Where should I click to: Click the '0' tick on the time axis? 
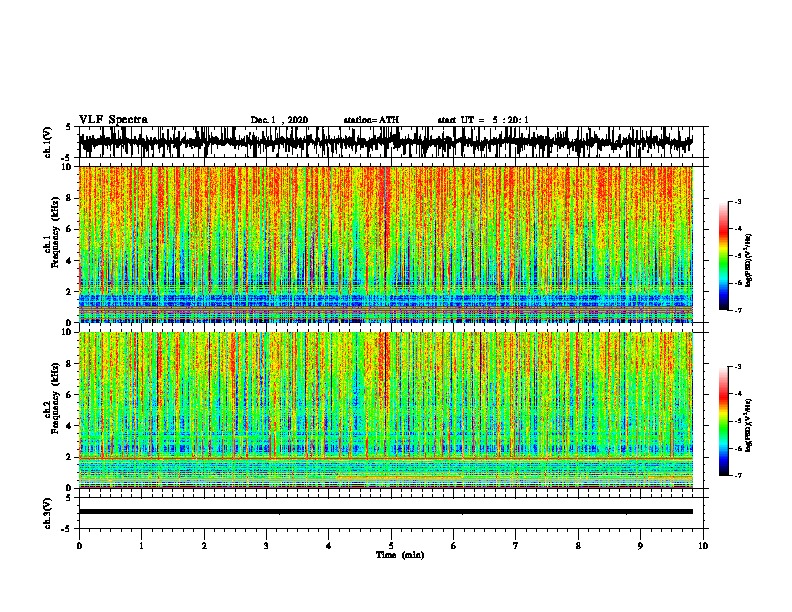[79, 546]
